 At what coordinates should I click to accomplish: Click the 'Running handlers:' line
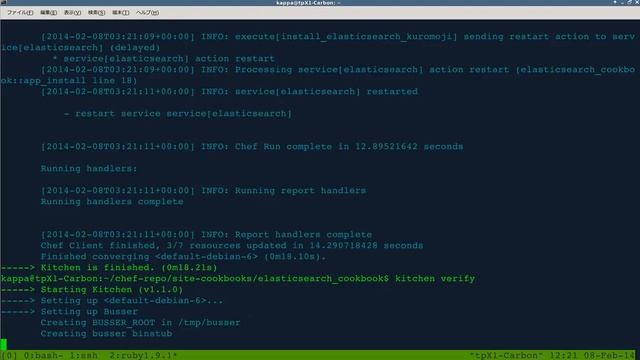[89, 169]
